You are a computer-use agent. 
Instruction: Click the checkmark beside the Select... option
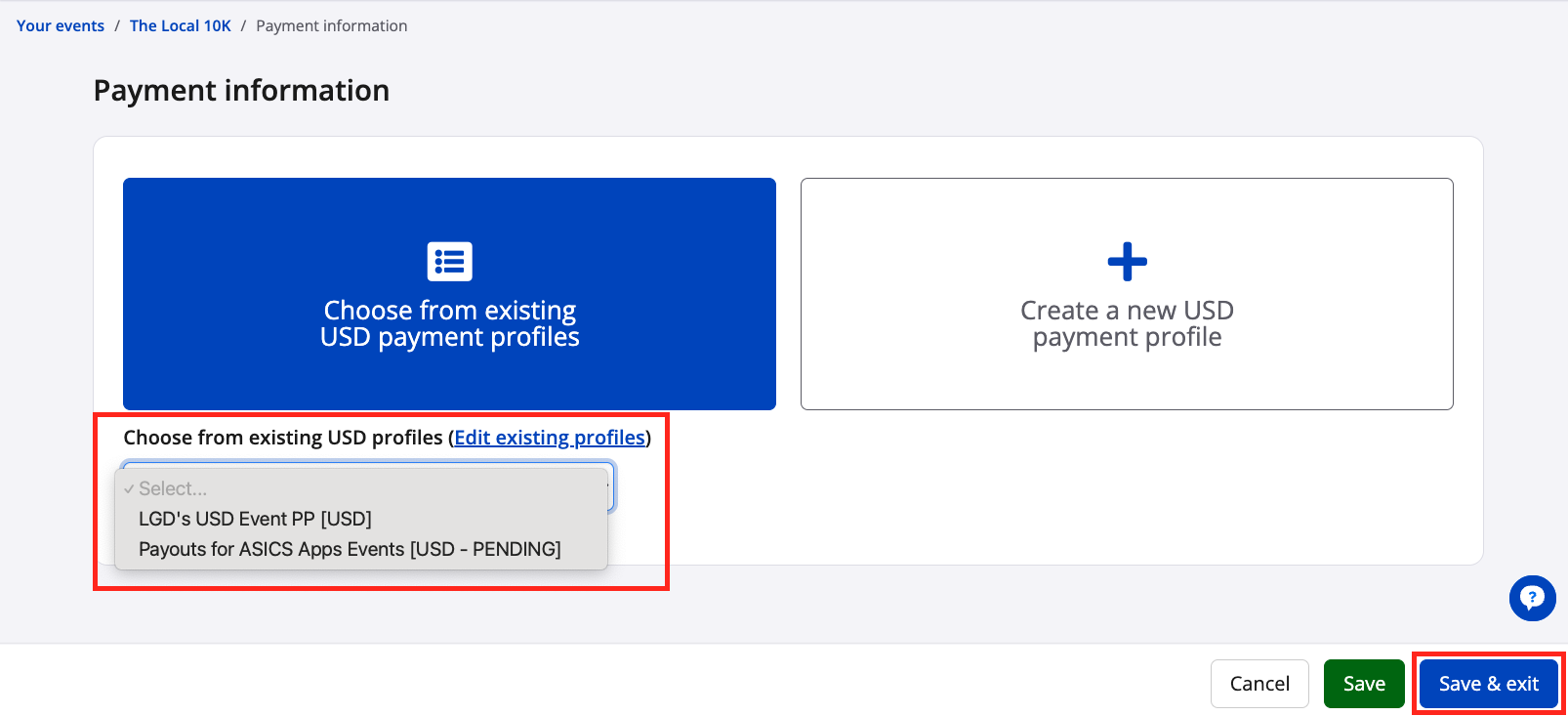129,488
